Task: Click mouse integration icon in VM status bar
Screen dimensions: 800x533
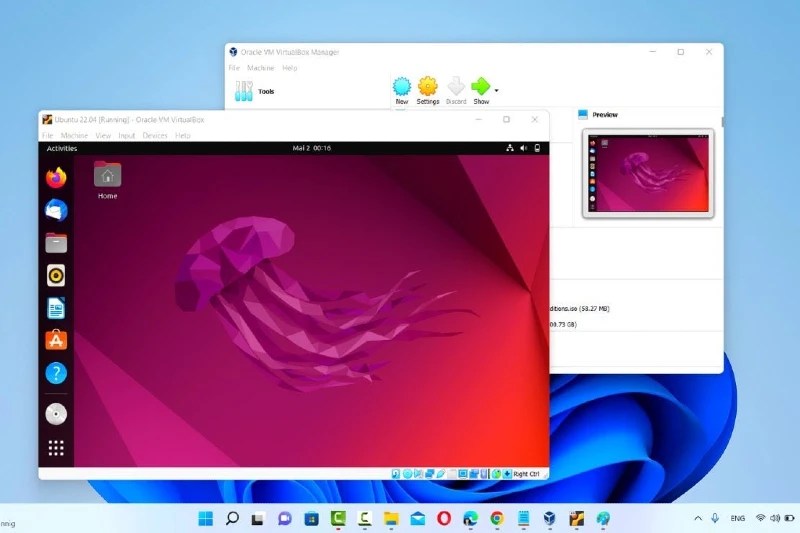Action: pyautogui.click(x=496, y=474)
